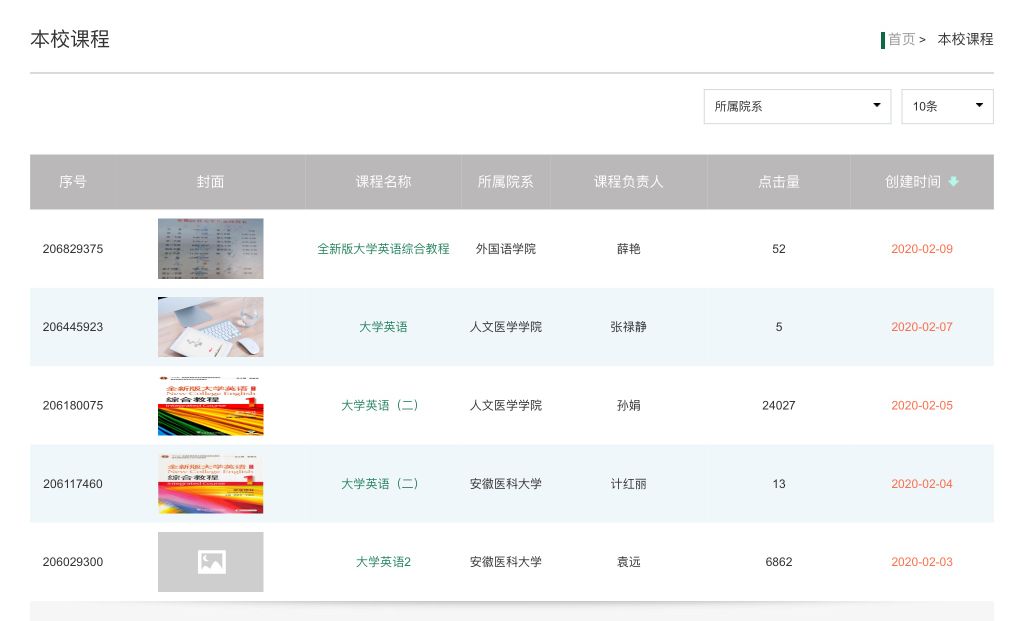1024x621 pixels.
Task: Open the 全新版大学英语综合教程 course link
Action: [x=383, y=249]
